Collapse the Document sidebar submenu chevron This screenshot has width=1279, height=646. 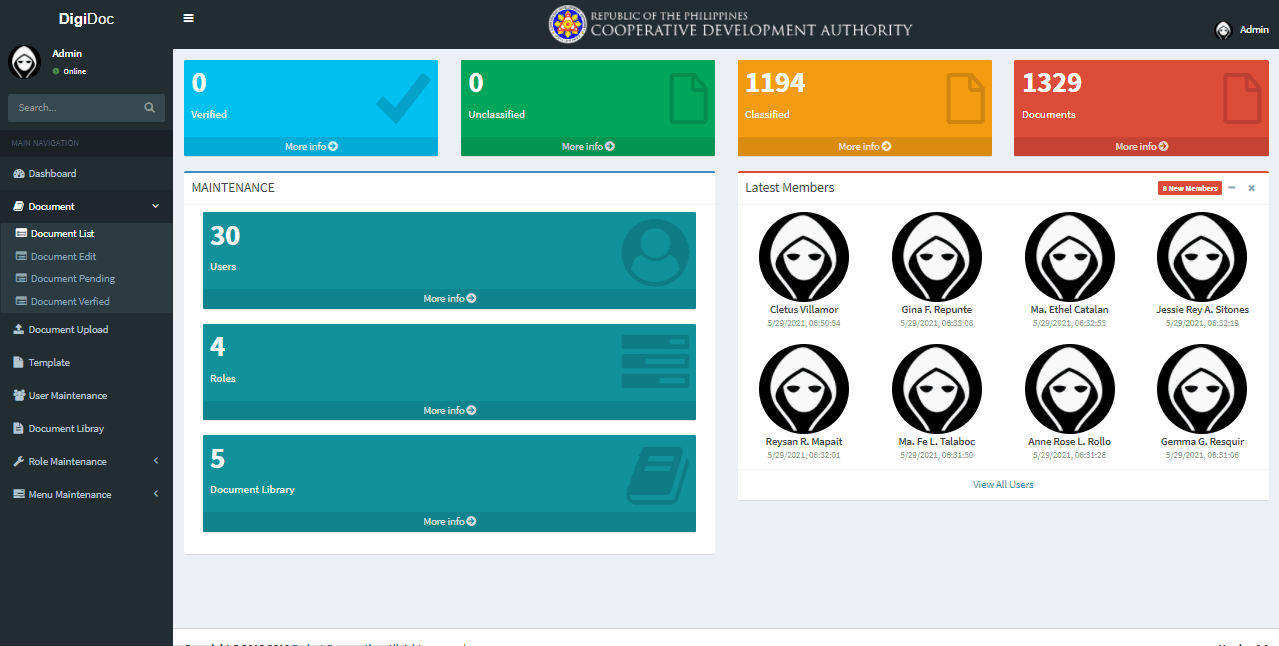pyautogui.click(x=155, y=206)
